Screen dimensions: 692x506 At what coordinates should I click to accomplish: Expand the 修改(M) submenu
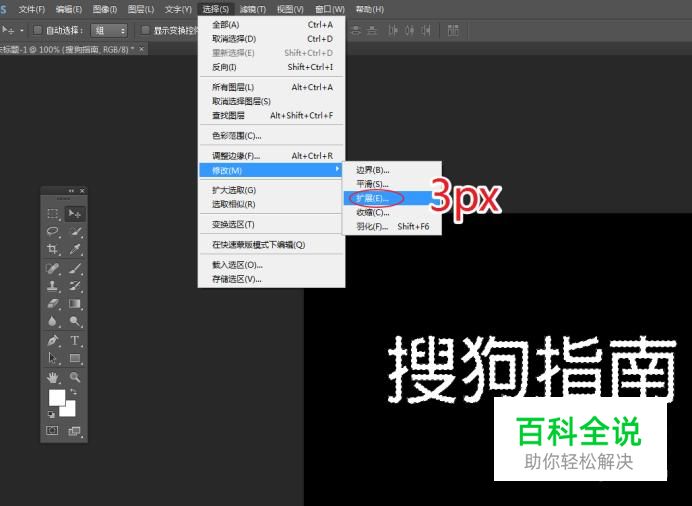pos(271,170)
